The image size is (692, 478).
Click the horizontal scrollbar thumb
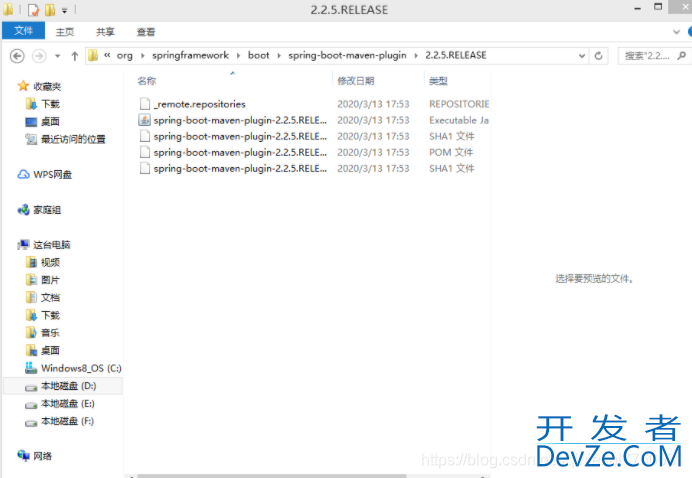tap(272, 476)
